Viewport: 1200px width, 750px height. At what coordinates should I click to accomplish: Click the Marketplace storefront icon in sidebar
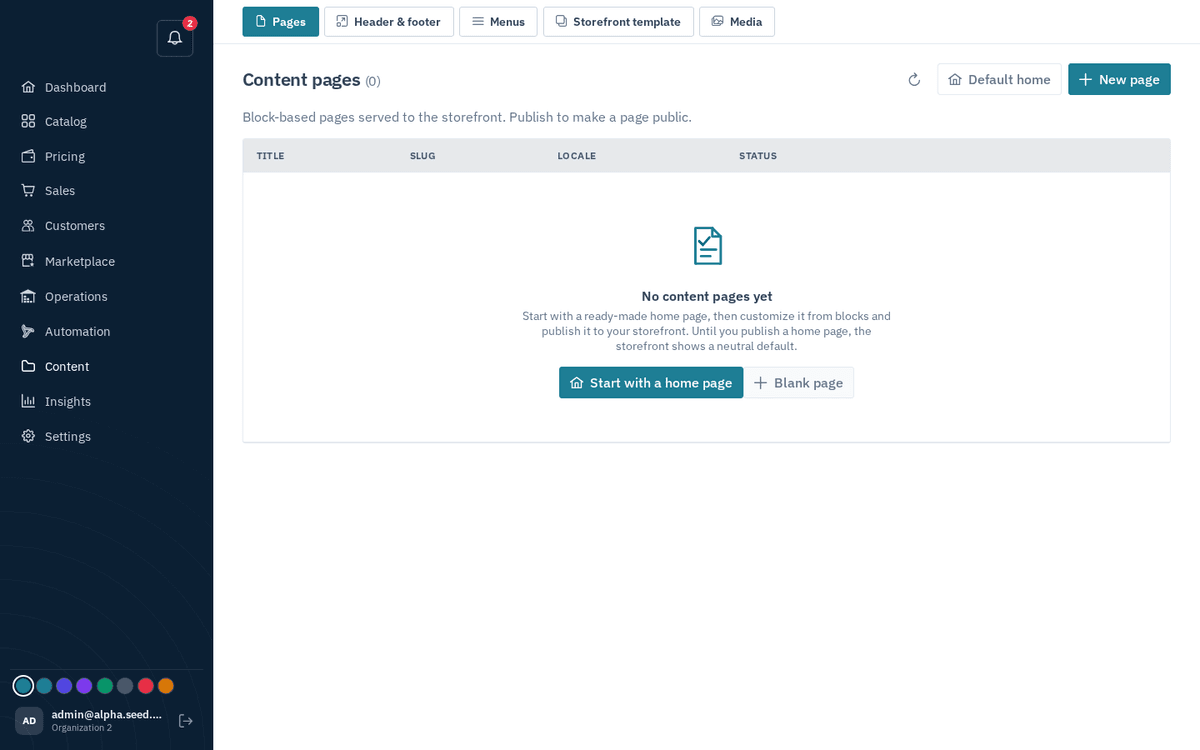(x=28, y=261)
